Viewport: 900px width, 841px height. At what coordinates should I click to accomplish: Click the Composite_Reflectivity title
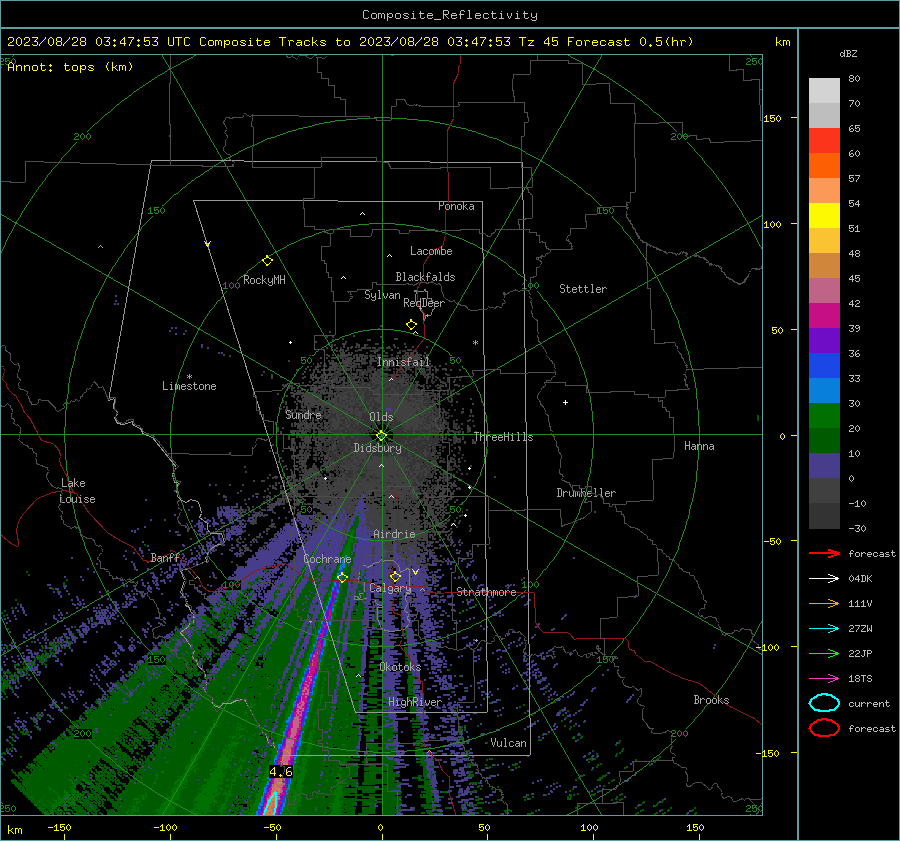(x=450, y=15)
